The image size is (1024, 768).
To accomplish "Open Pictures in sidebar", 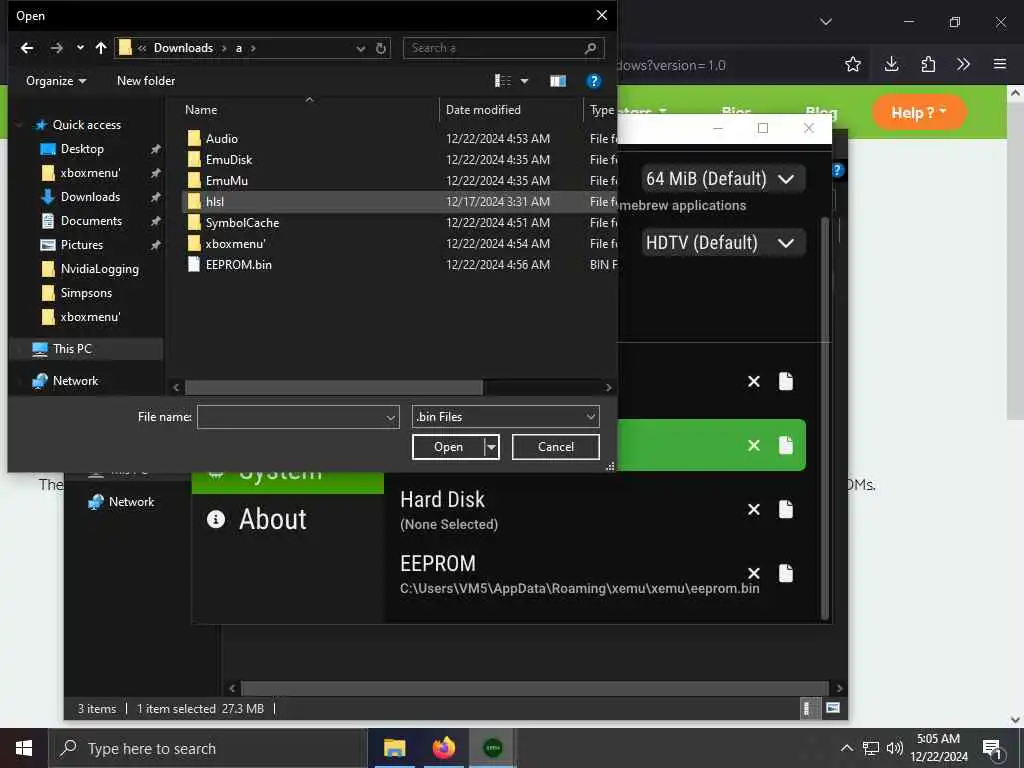I will click(x=82, y=245).
